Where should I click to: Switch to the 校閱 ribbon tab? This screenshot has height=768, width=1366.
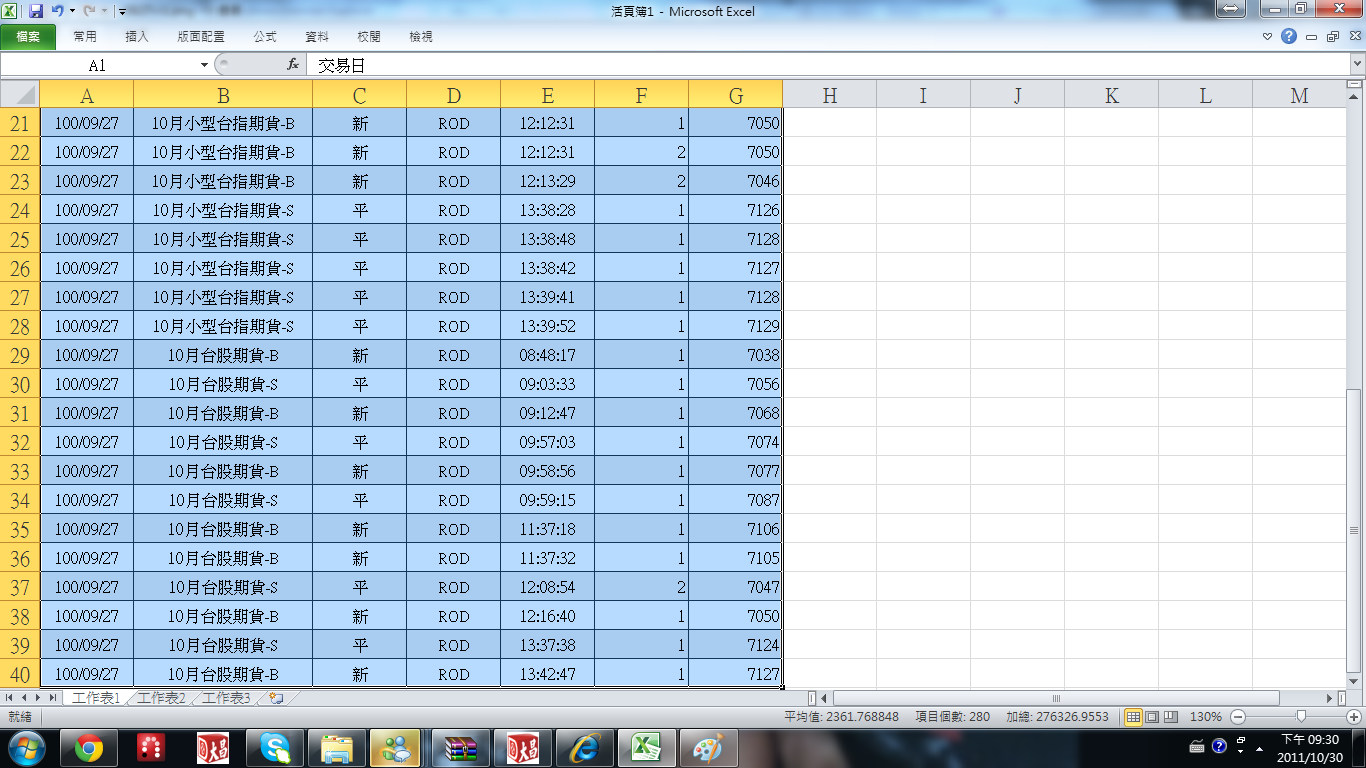(x=369, y=37)
